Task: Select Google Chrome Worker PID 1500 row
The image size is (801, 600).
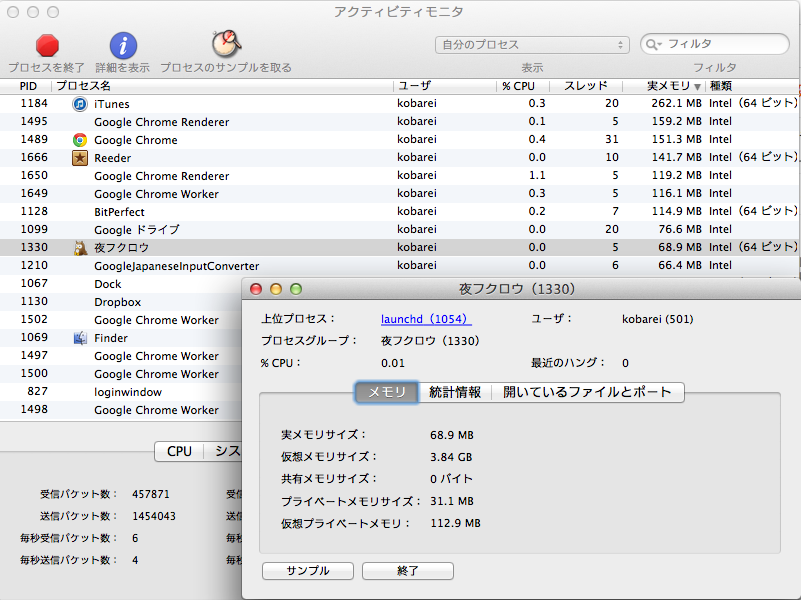Action: [x=121, y=374]
